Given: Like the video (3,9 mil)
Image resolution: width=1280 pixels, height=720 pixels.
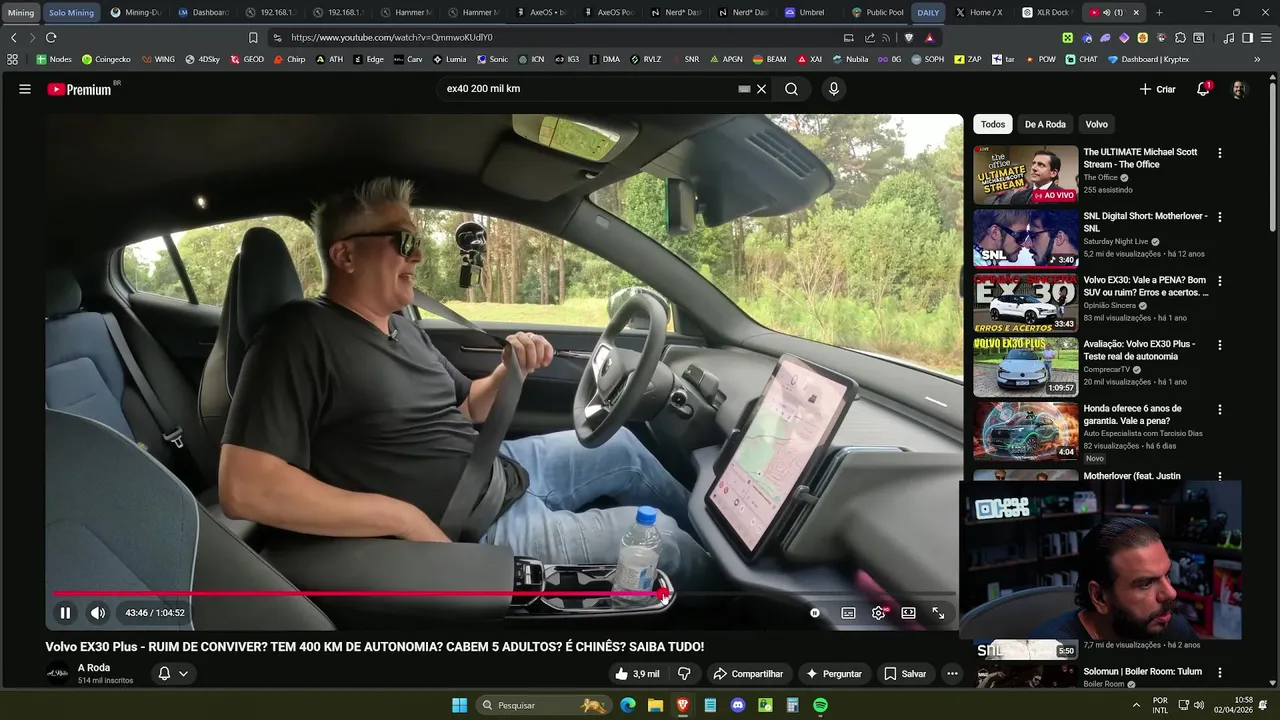Looking at the screenshot, I should [x=637, y=674].
